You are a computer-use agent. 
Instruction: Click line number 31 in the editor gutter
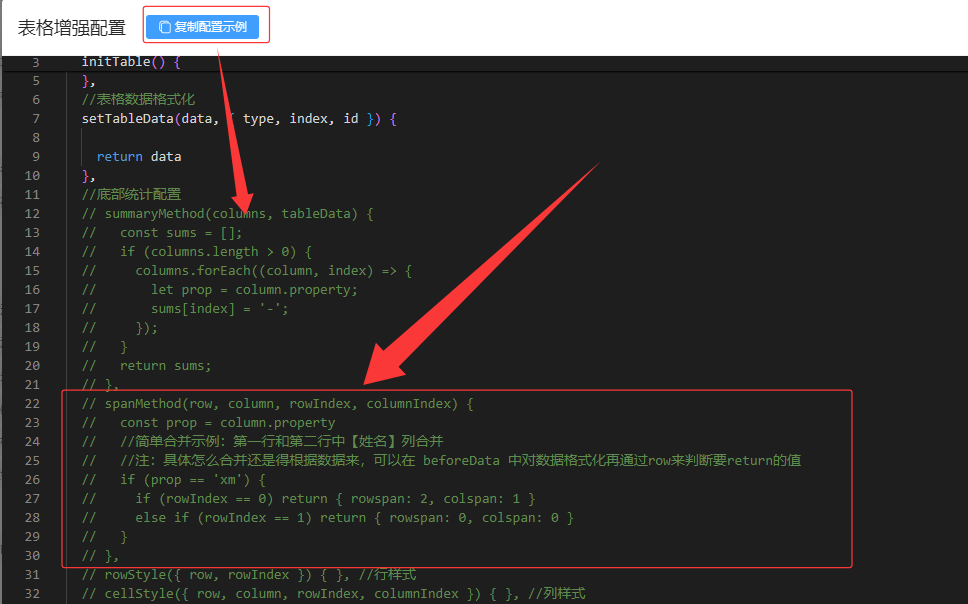pyautogui.click(x=32, y=575)
